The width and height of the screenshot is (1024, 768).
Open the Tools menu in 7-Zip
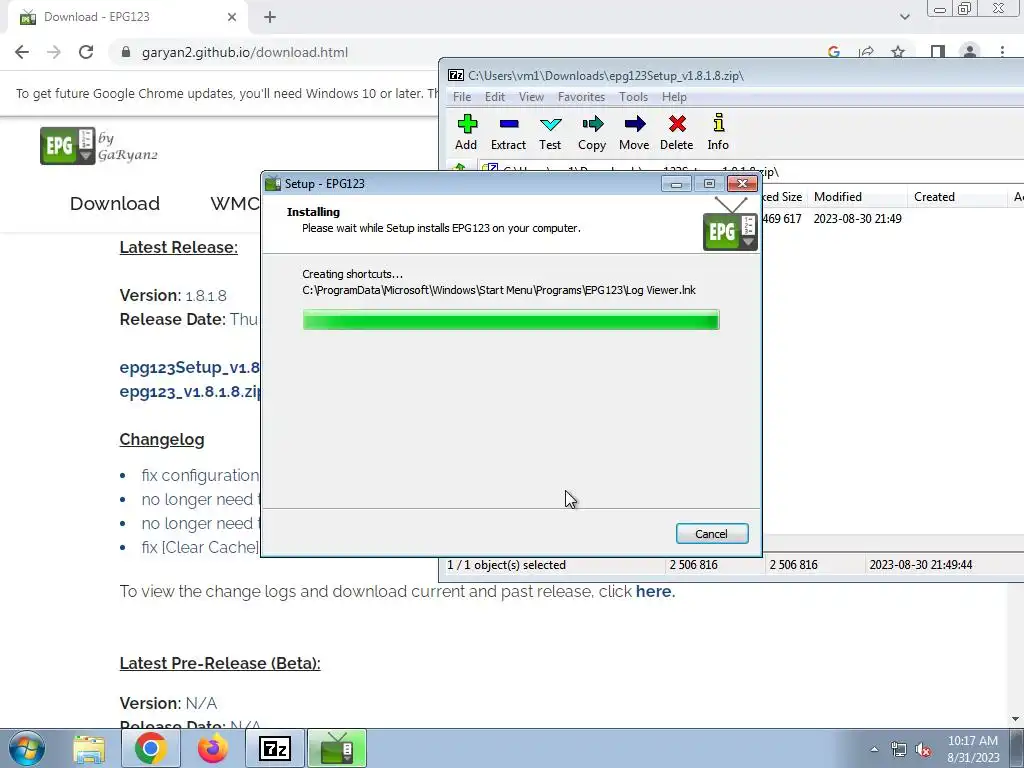point(633,97)
